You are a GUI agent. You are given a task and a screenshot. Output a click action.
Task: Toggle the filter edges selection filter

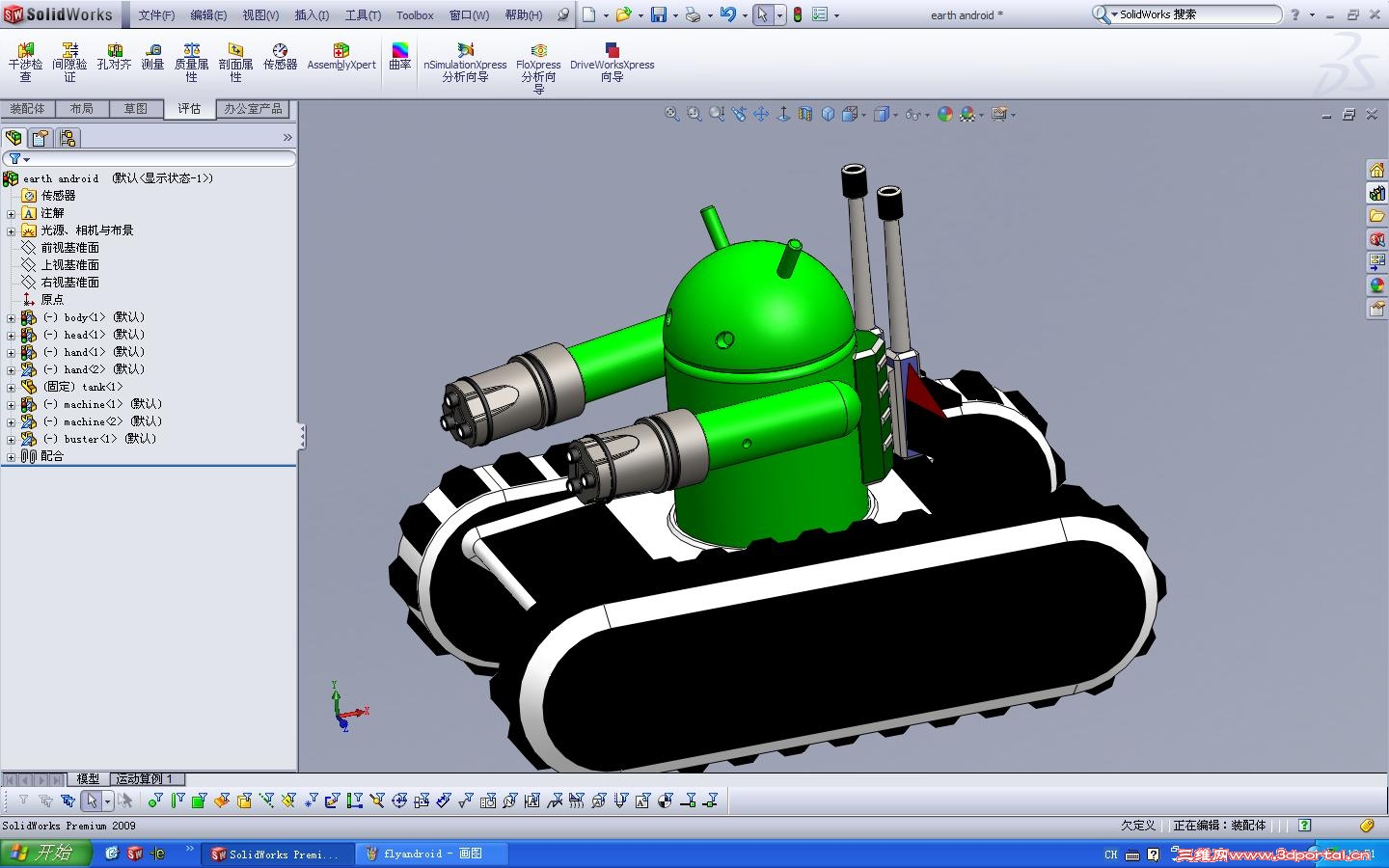177,800
